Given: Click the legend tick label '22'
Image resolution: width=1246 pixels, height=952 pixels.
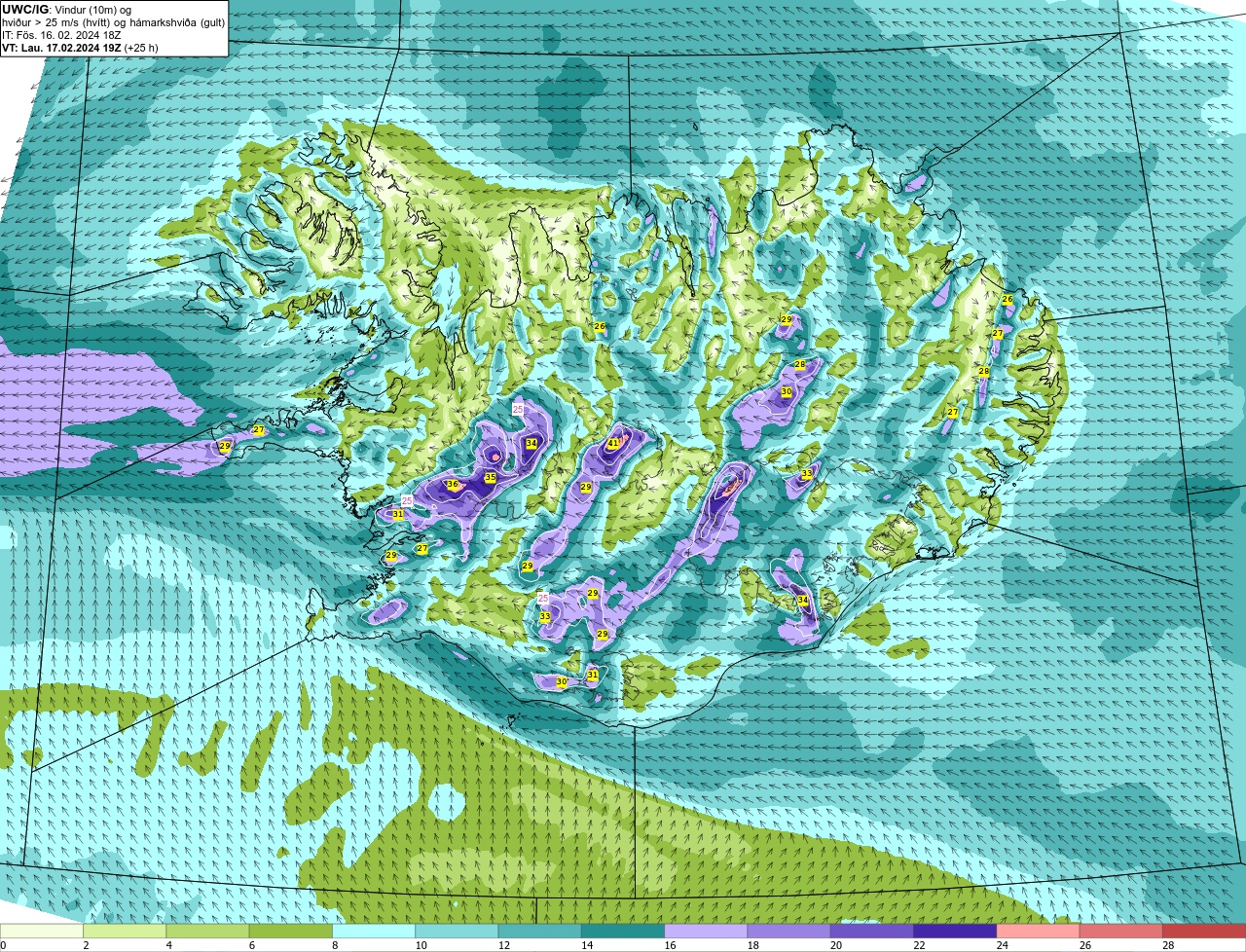Looking at the screenshot, I should click(x=918, y=945).
